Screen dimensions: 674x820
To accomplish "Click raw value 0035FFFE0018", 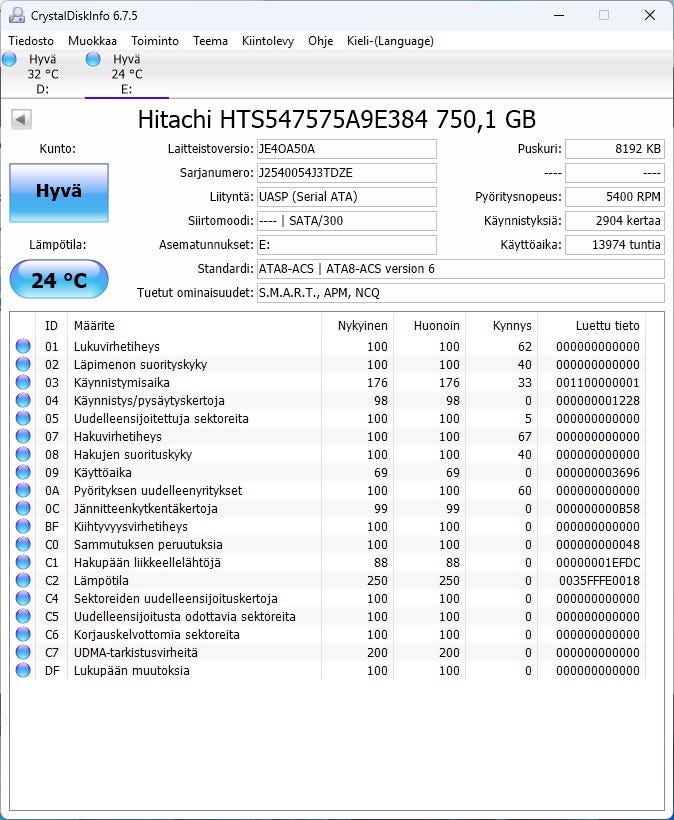I will (599, 580).
